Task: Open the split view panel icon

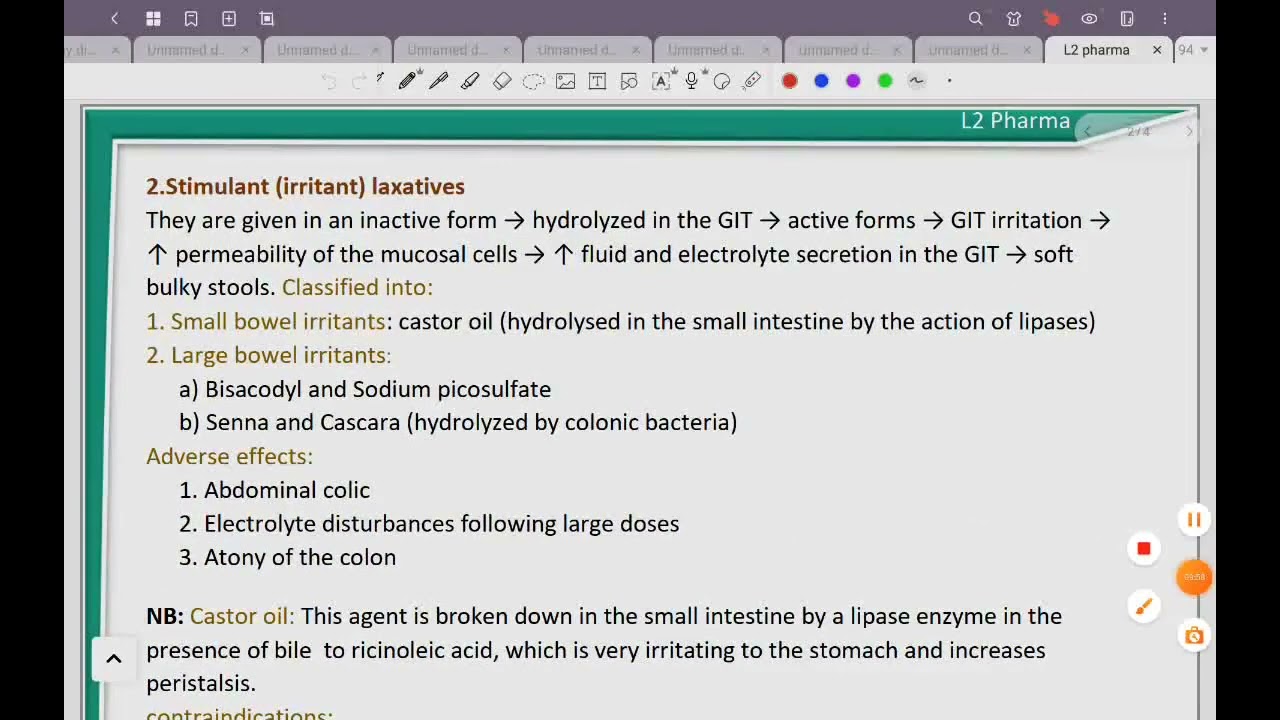Action: pyautogui.click(x=1127, y=18)
